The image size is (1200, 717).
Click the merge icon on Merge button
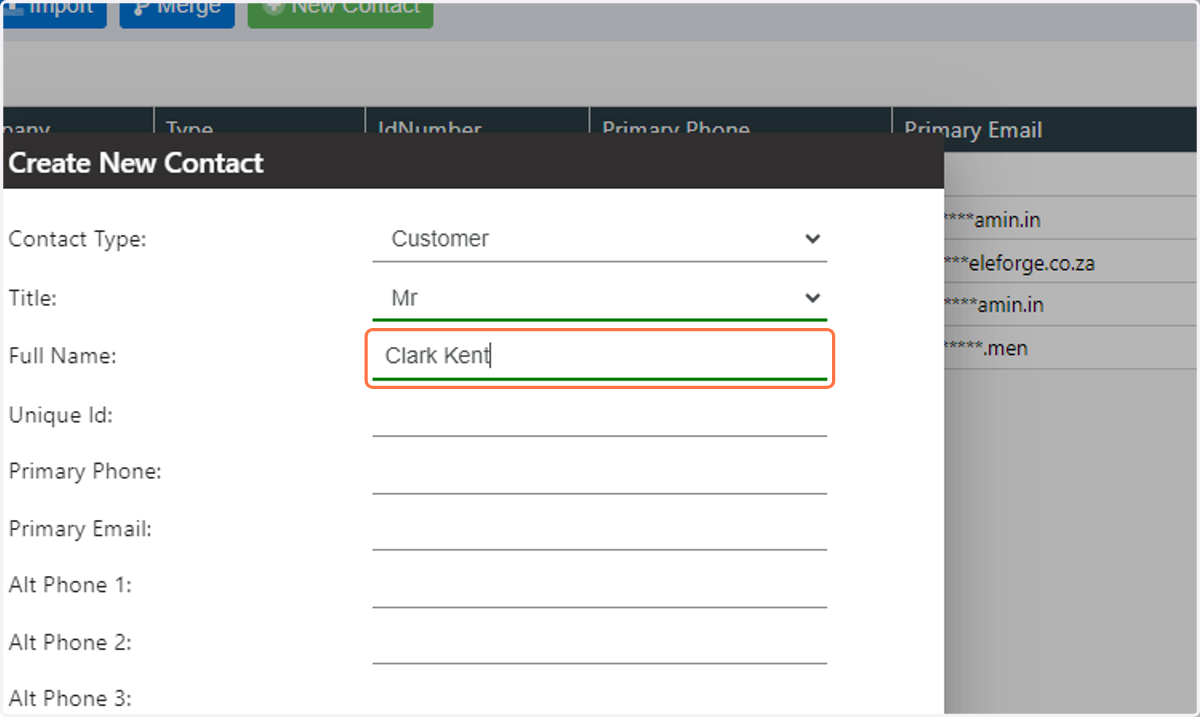pos(140,8)
